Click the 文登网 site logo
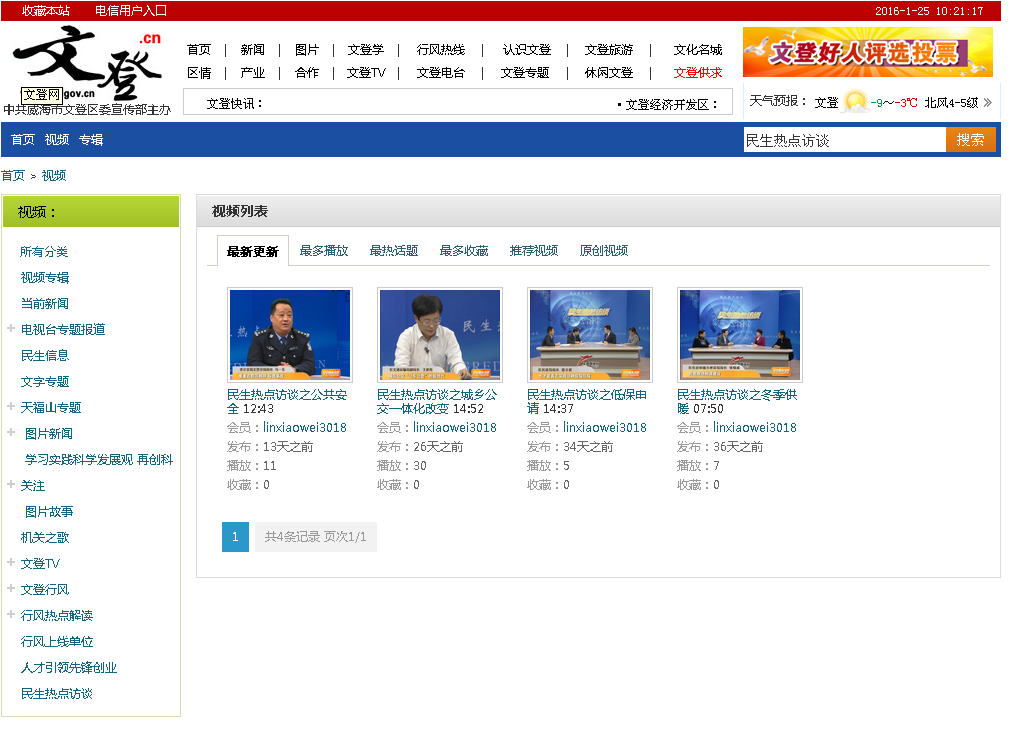 (x=88, y=66)
